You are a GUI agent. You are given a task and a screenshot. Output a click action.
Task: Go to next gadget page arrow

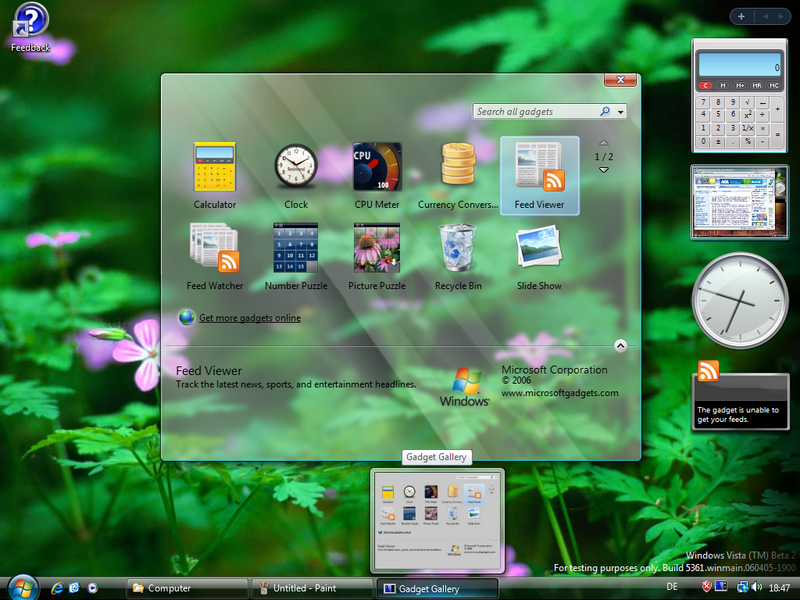[604, 170]
